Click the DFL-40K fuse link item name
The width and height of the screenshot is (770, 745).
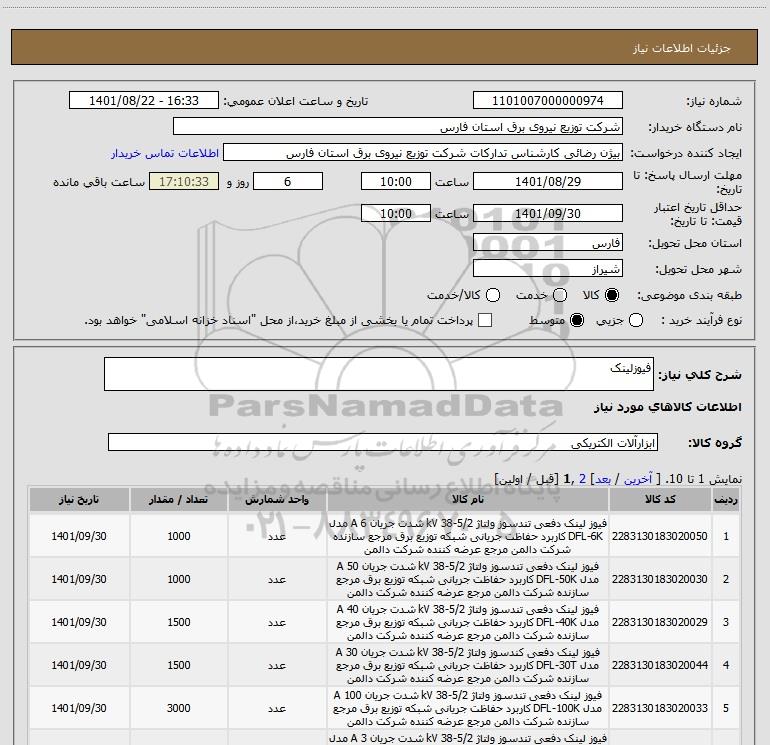(x=468, y=622)
